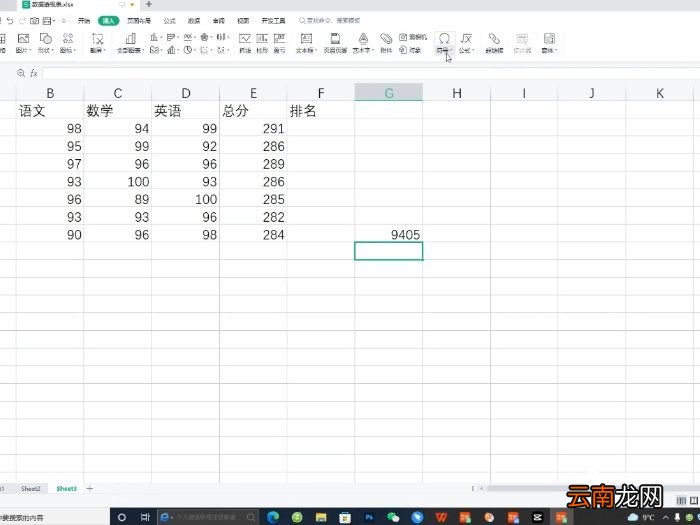The width and height of the screenshot is (700, 525).
Task: Switch to the Home (开始) ribbon tab
Action: [84, 21]
